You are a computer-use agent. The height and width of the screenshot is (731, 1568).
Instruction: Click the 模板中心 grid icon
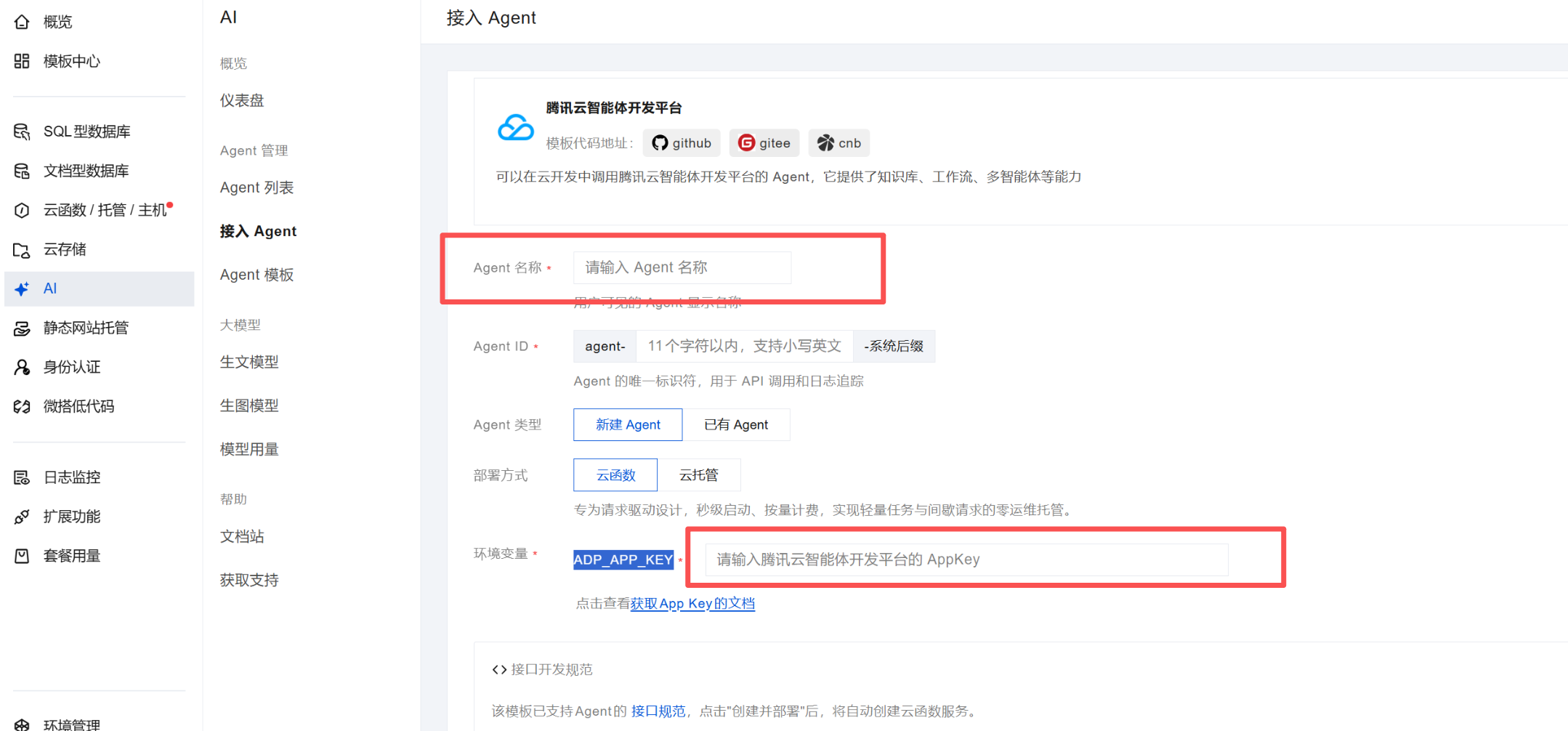(22, 61)
